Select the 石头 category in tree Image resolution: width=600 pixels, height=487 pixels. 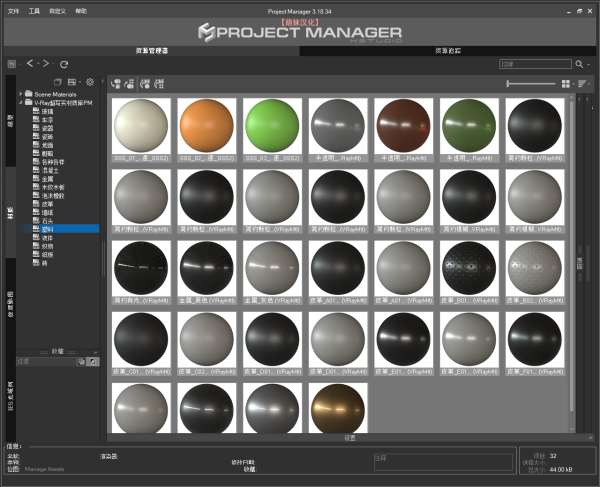(x=47, y=221)
